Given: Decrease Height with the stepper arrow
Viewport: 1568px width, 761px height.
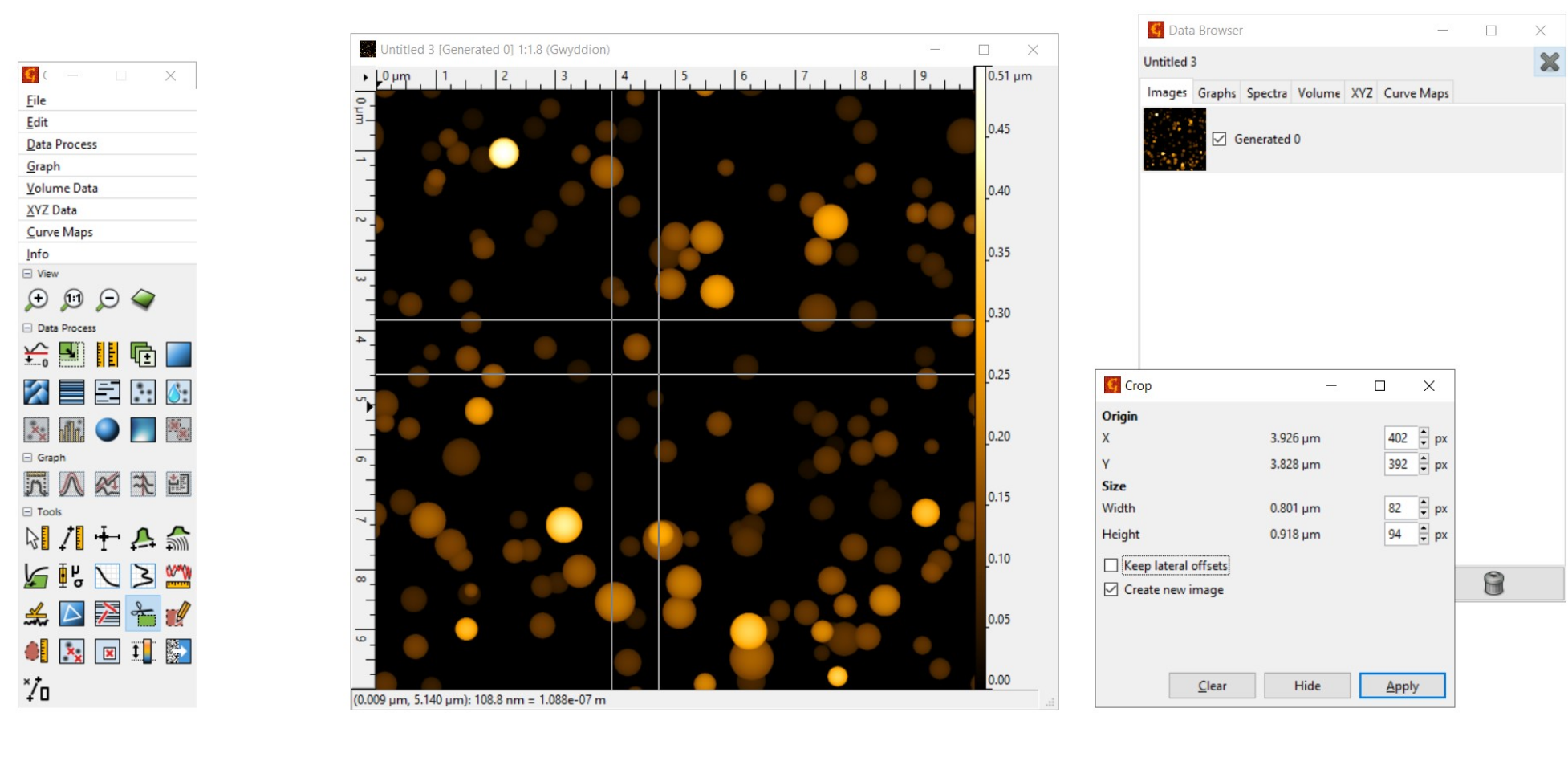Looking at the screenshot, I should point(1424,540).
